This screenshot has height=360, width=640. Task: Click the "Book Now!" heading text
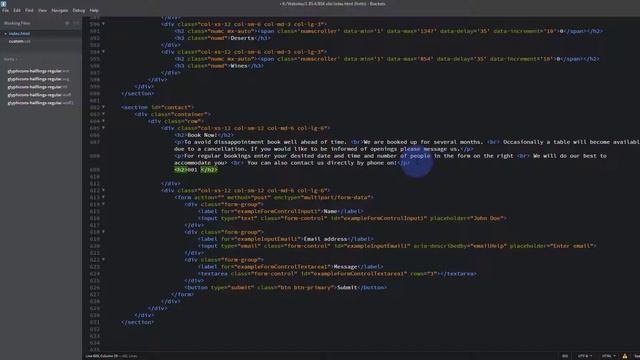[x=202, y=135]
